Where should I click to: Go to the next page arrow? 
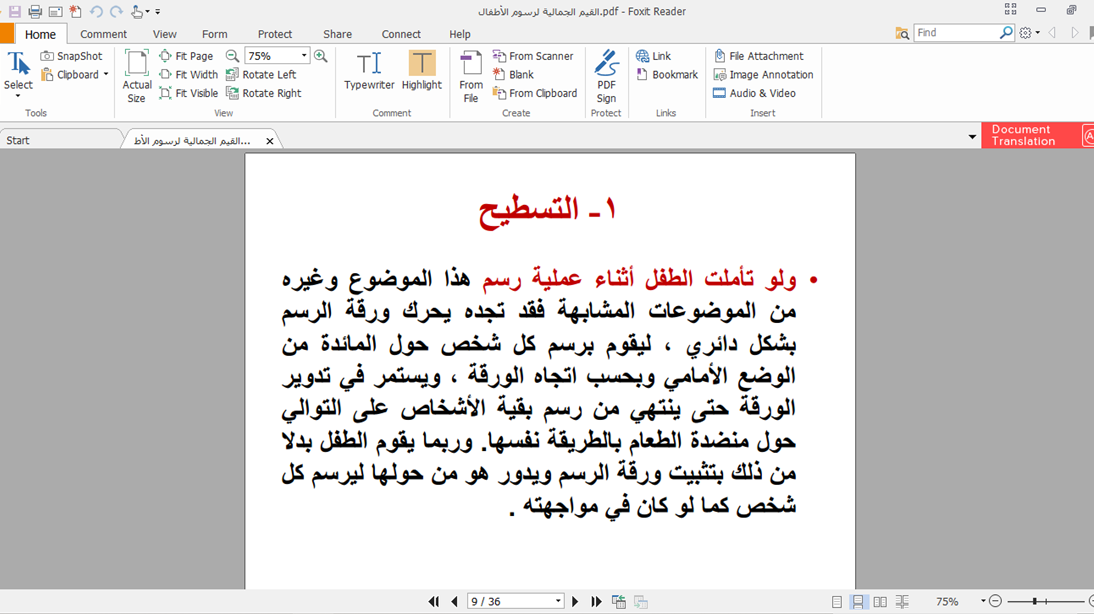click(575, 602)
